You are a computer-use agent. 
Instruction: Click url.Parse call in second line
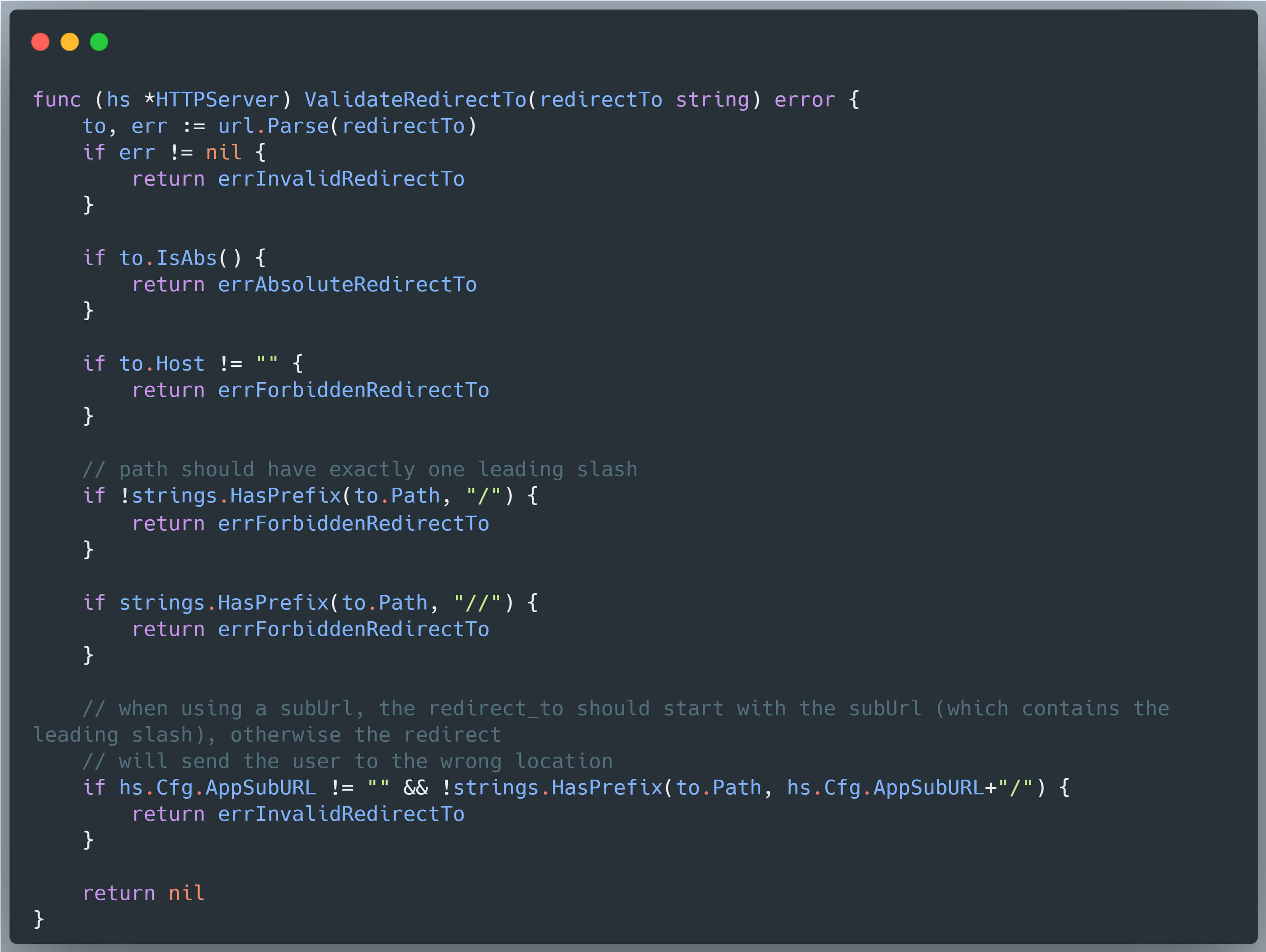274,126
